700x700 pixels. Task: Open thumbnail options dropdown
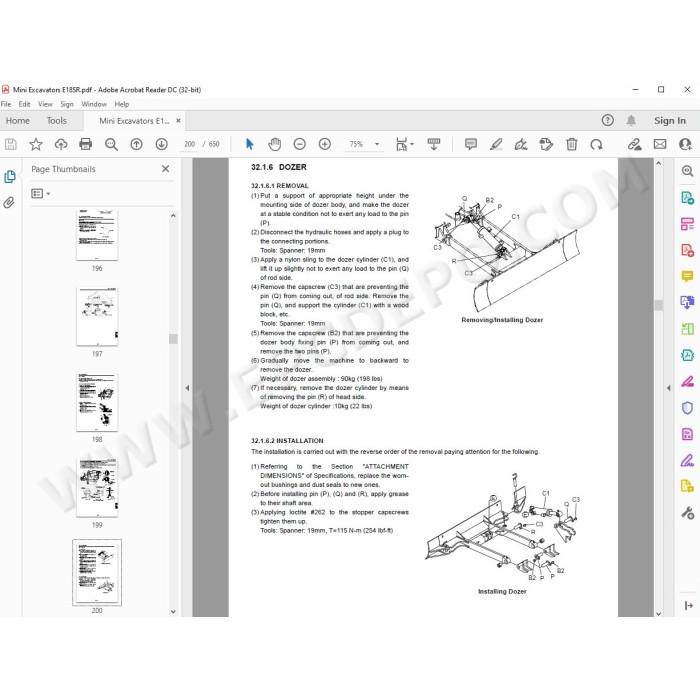pos(41,194)
